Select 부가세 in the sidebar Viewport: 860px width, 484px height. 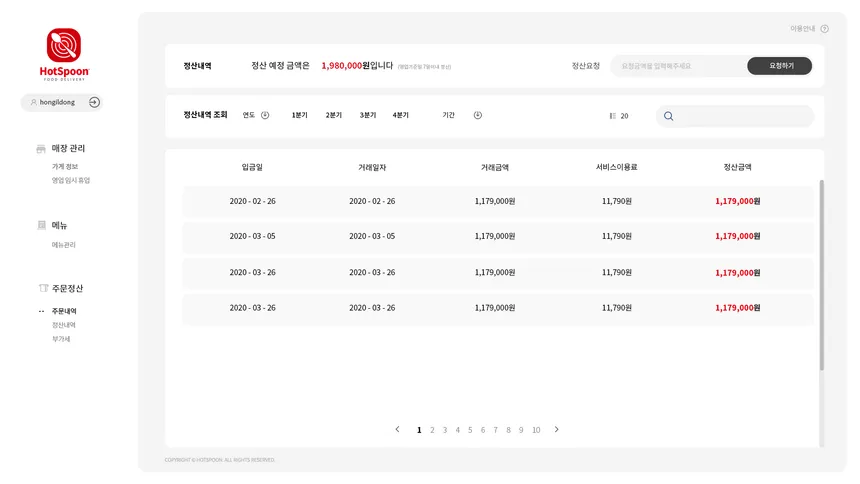click(x=61, y=339)
